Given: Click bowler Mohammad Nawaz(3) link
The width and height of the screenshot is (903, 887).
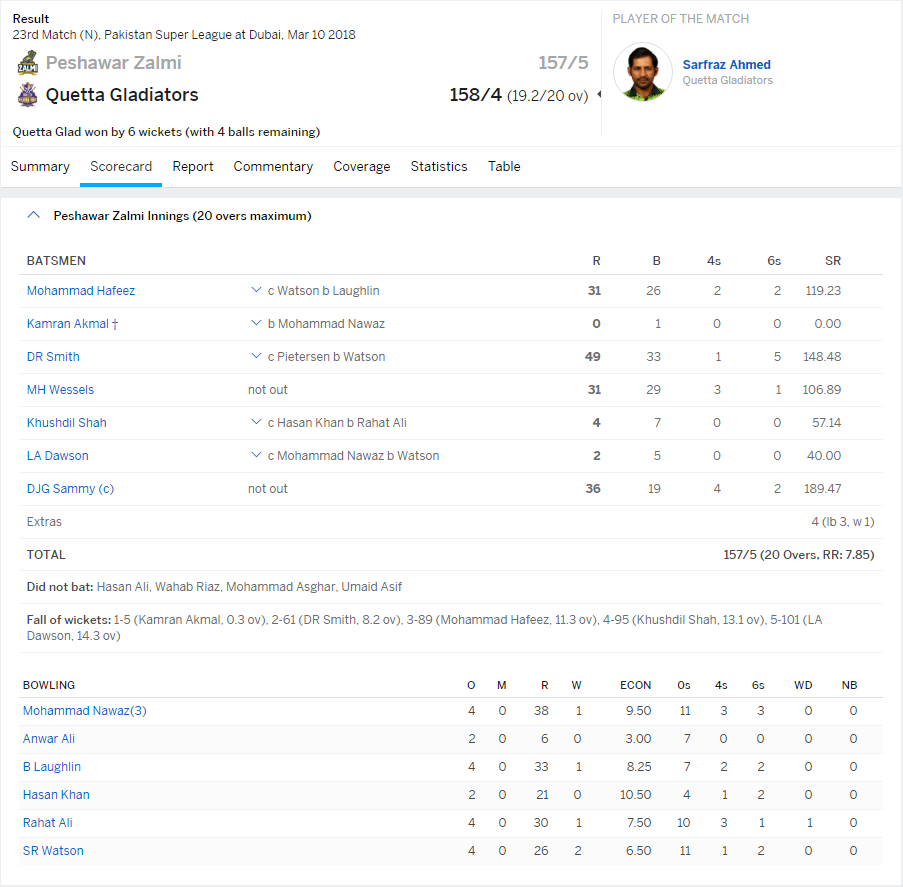Looking at the screenshot, I should [x=84, y=711].
